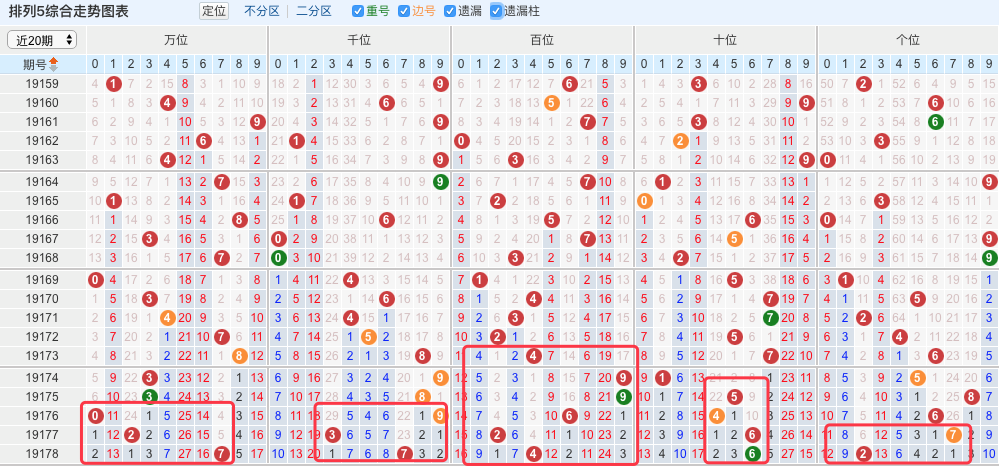Open the 近20期 period dropdown
Image resolution: width=999 pixels, height=466 pixels.
click(x=41, y=39)
